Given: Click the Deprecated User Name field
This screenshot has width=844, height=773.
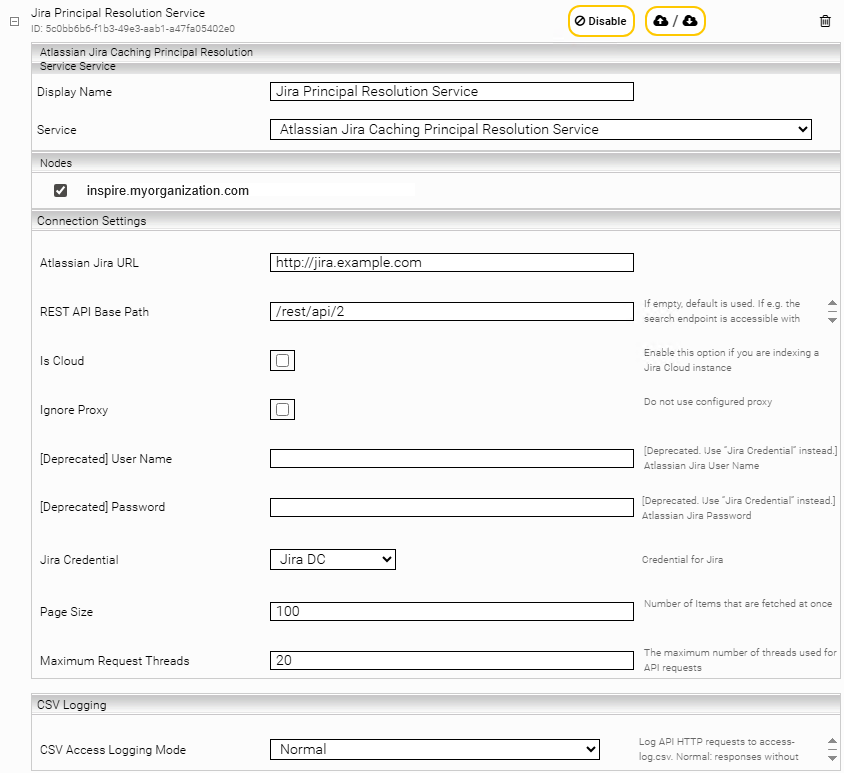Looking at the screenshot, I should pyautogui.click(x=452, y=459).
